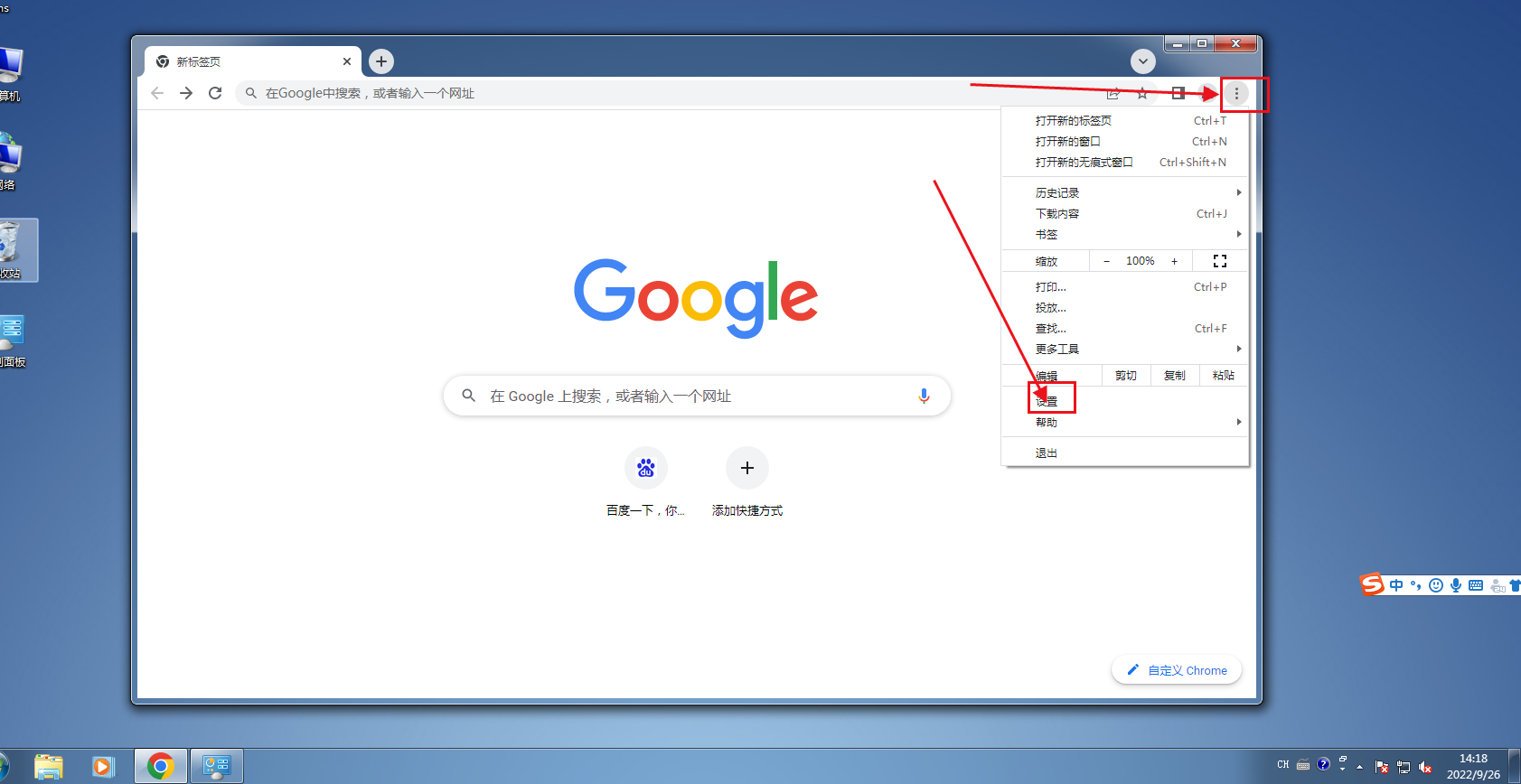
Task: Click the muted volume speaker tray icon
Action: coord(1425,767)
